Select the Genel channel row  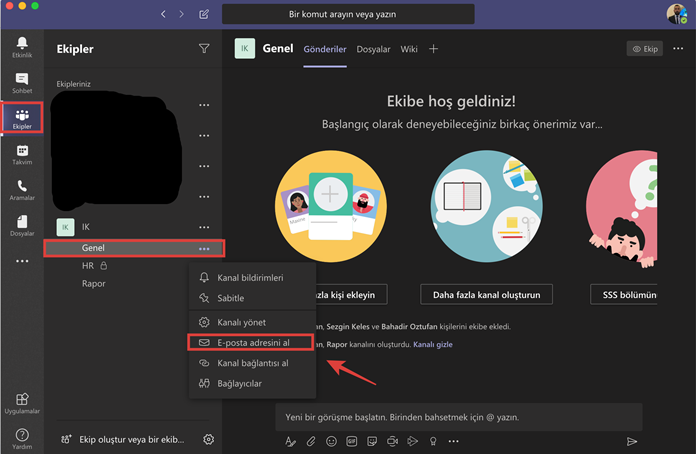[134, 248]
